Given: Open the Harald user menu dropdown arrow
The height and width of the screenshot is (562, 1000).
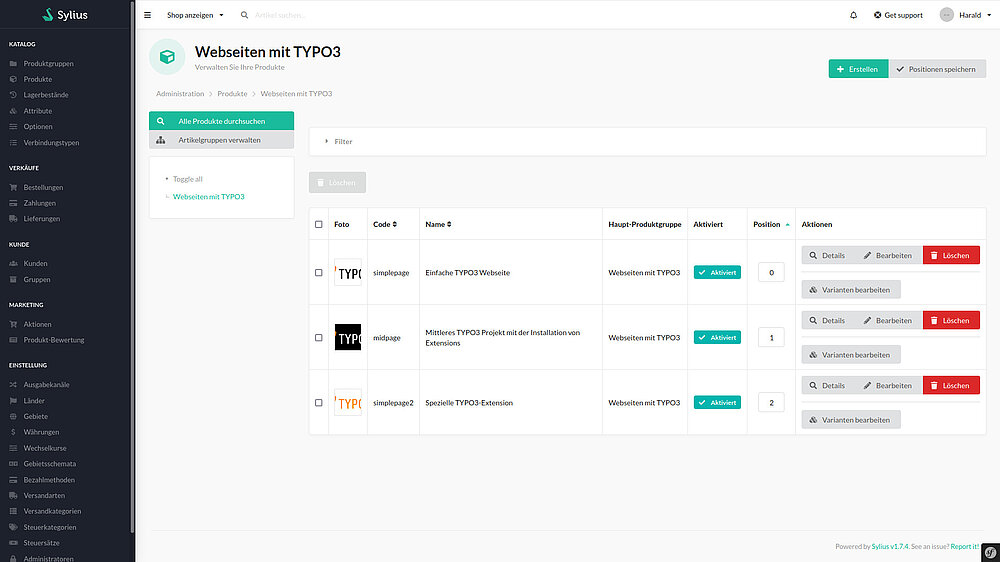Looking at the screenshot, I should (x=989, y=15).
